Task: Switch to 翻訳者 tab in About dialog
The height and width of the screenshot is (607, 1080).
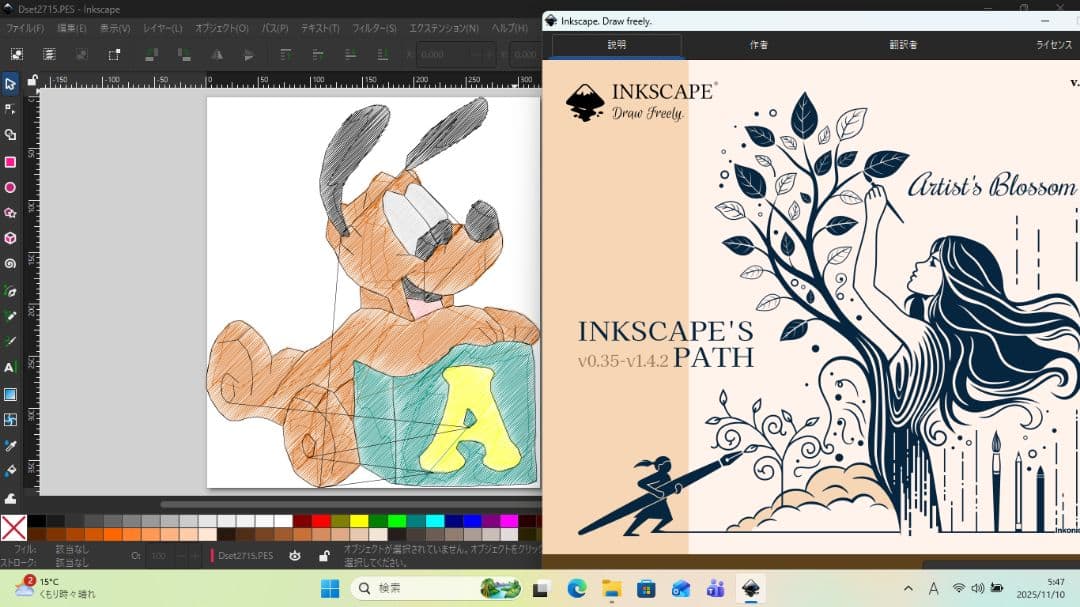Action: [902, 45]
